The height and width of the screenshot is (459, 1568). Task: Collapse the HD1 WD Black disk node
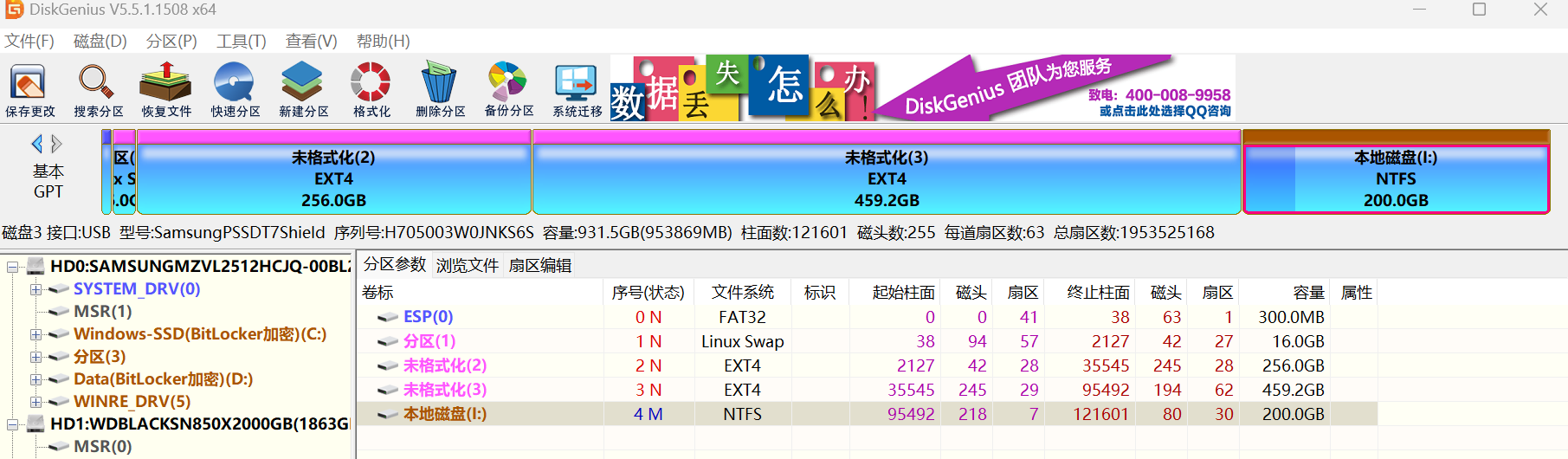pos(13,424)
